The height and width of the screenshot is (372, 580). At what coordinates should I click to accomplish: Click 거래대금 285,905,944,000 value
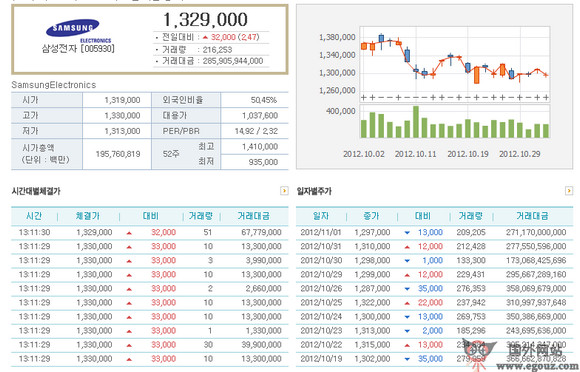tap(233, 61)
